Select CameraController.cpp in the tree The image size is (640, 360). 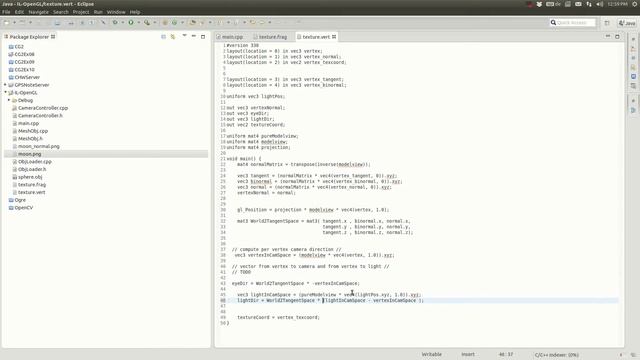click(x=43, y=108)
